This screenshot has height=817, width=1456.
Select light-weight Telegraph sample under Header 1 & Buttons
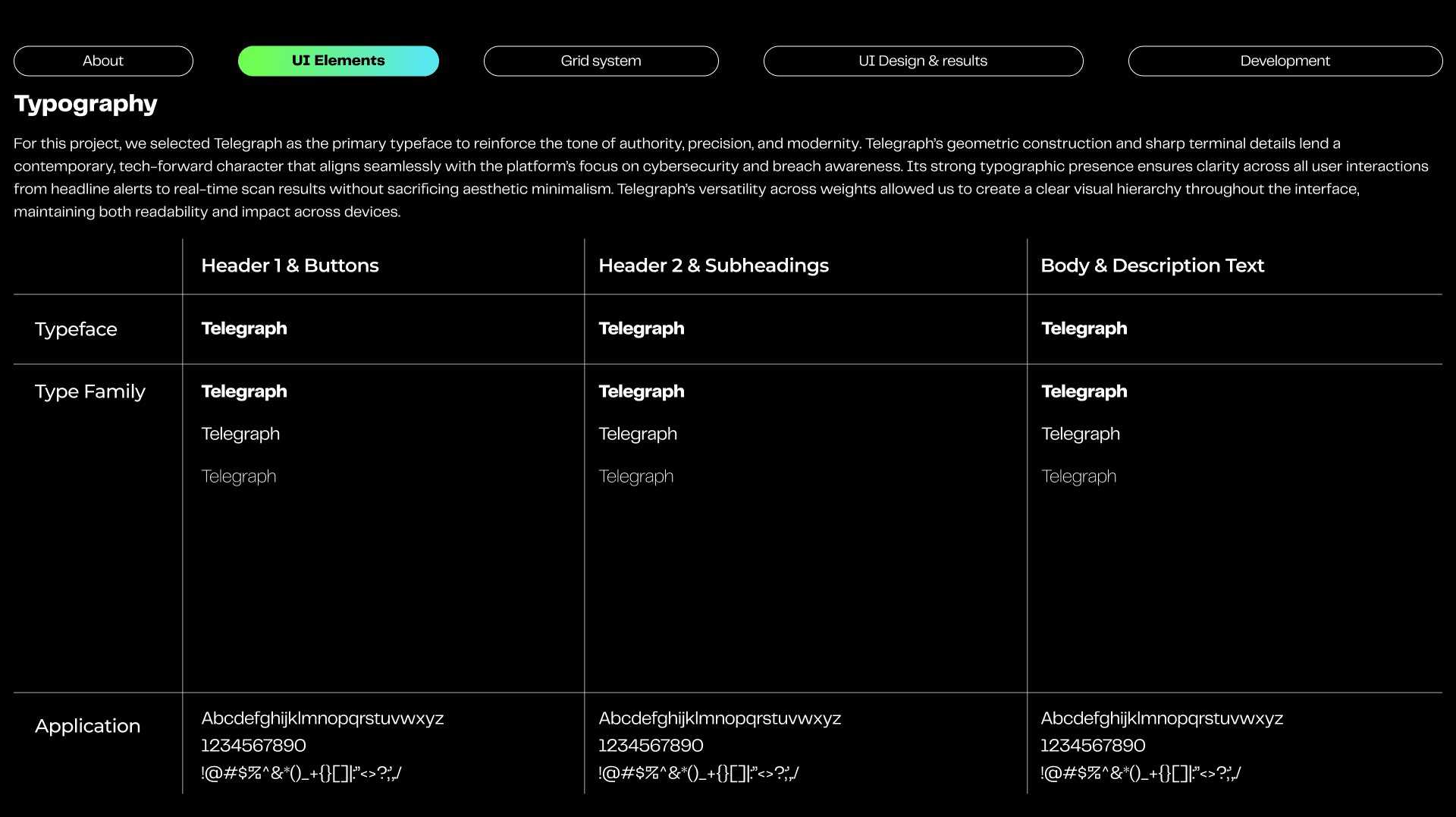pyautogui.click(x=239, y=476)
